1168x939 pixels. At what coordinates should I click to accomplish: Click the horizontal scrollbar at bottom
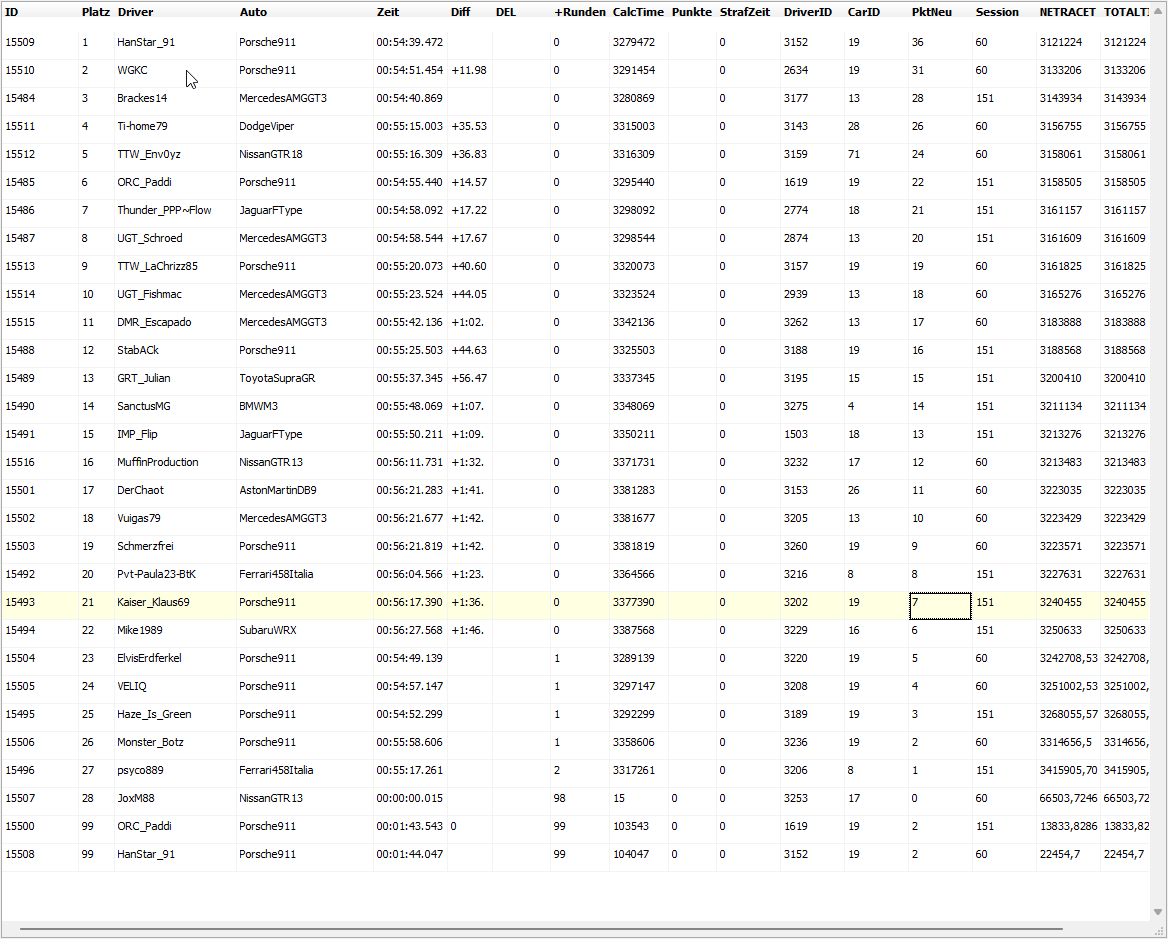click(x=540, y=929)
